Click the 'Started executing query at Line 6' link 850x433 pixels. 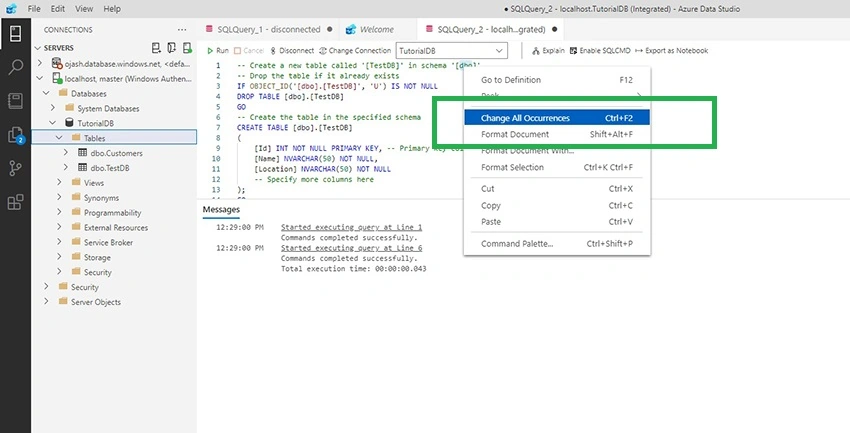pos(351,248)
